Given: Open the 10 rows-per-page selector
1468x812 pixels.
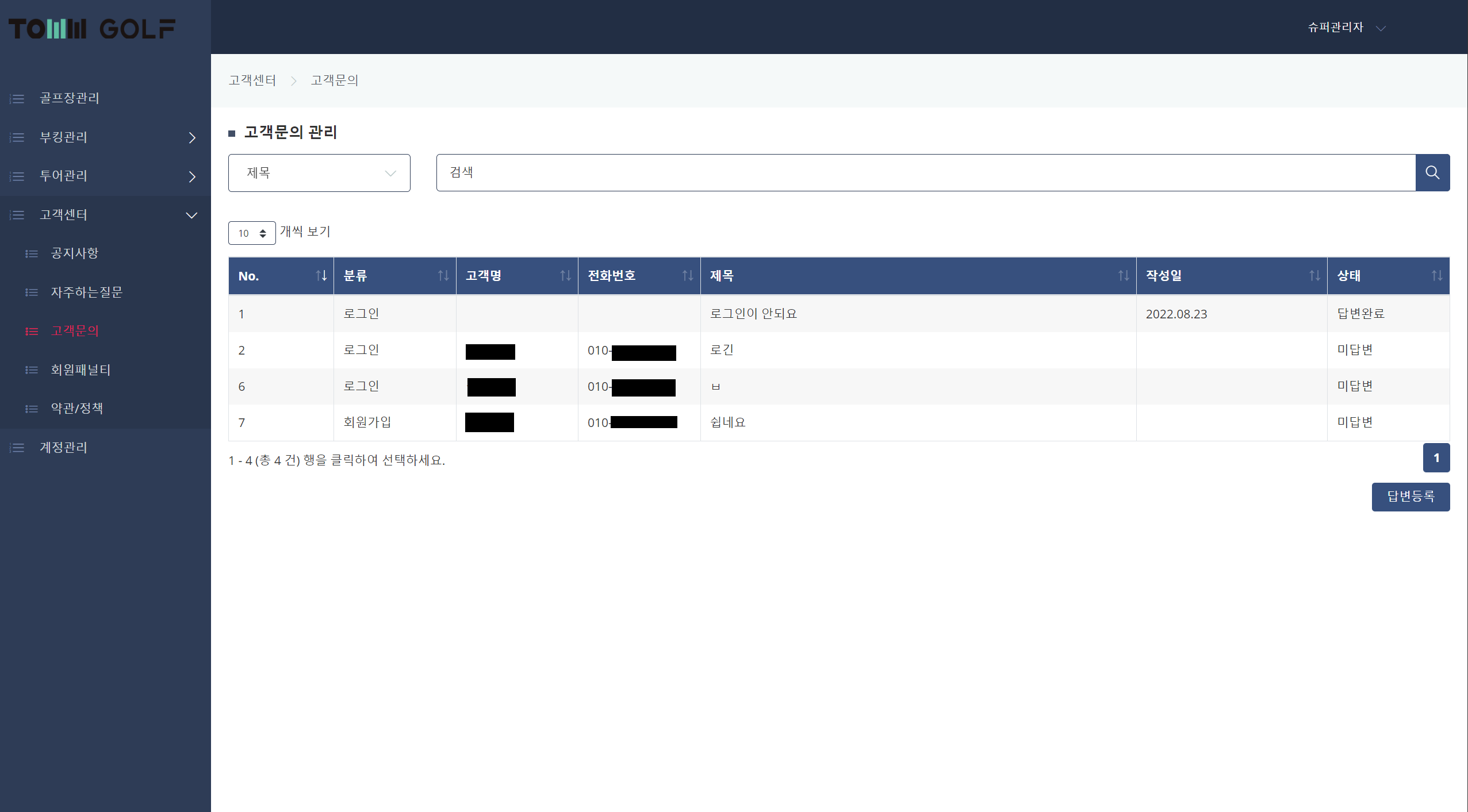Looking at the screenshot, I should point(252,233).
